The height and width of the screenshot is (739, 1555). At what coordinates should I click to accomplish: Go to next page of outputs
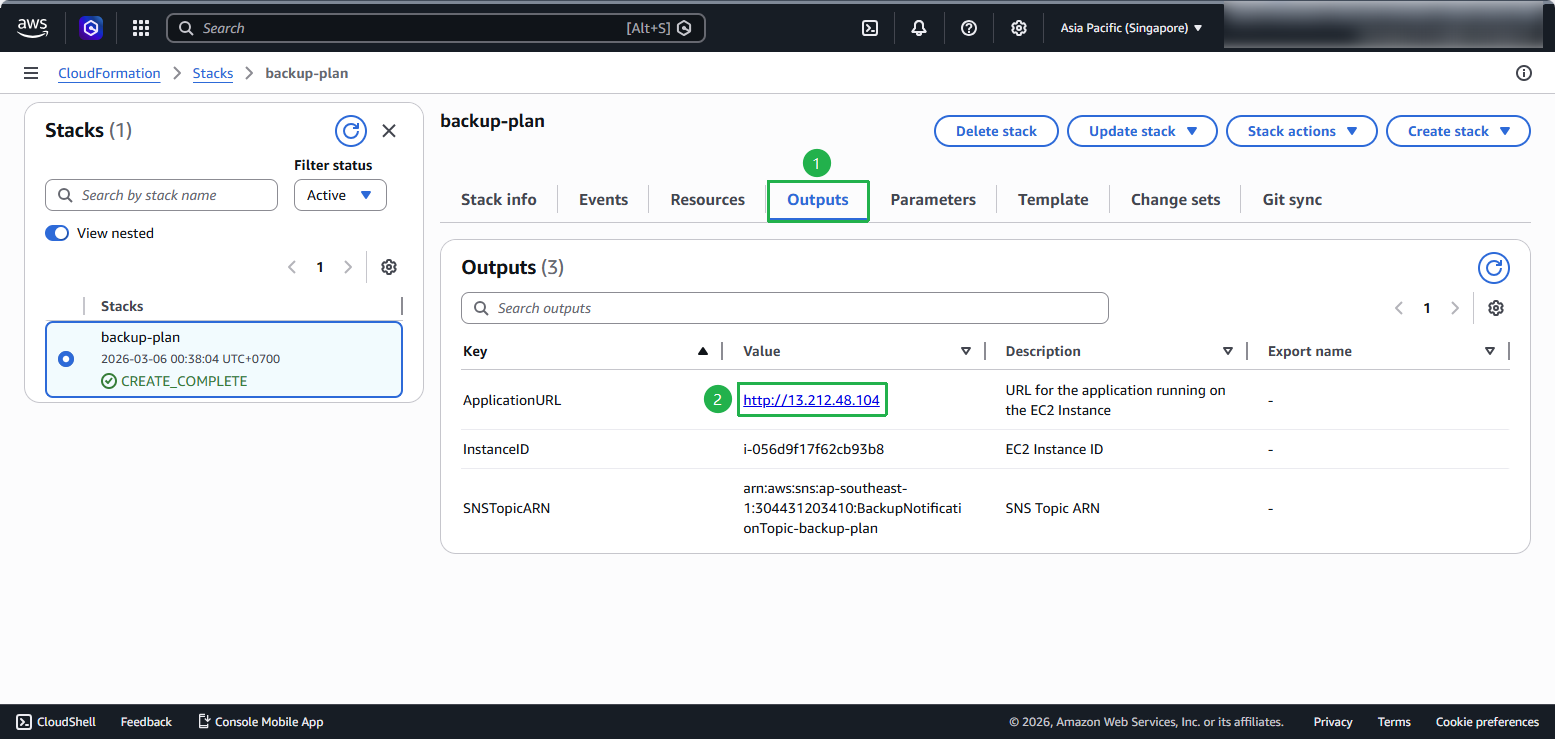tap(1455, 308)
